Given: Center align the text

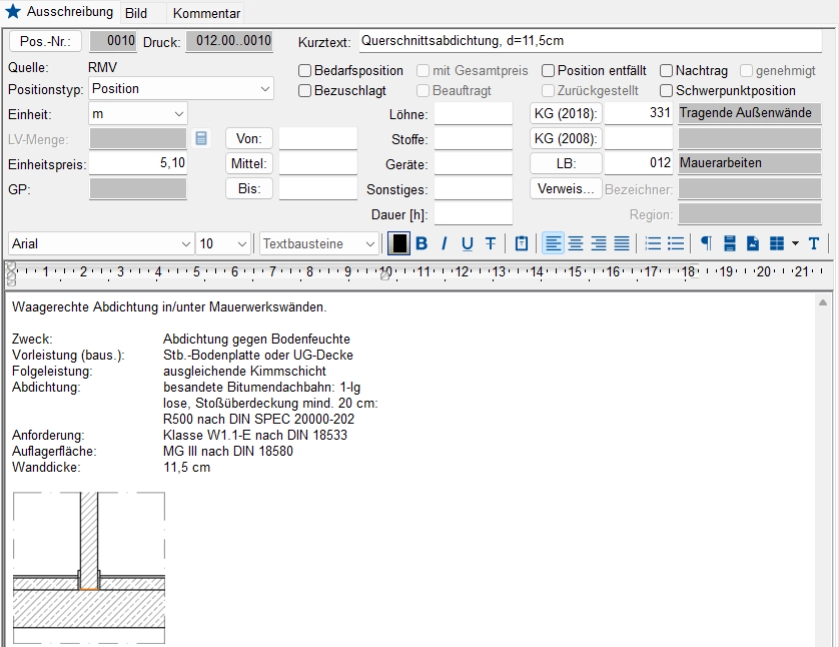Looking at the screenshot, I should coord(576,244).
